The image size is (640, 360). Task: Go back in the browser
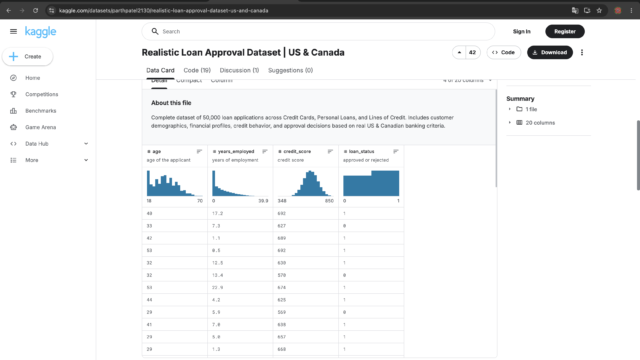9,11
